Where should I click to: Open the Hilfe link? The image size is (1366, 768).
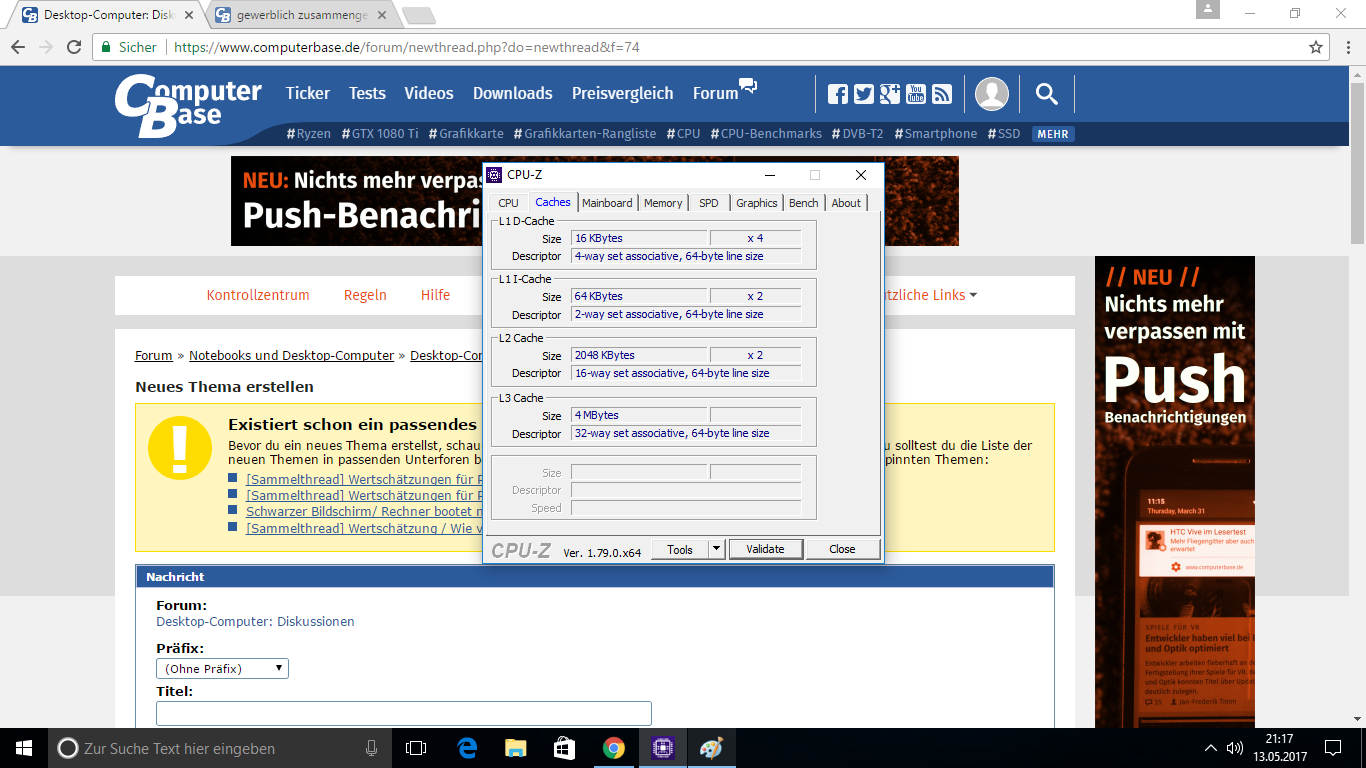[435, 295]
